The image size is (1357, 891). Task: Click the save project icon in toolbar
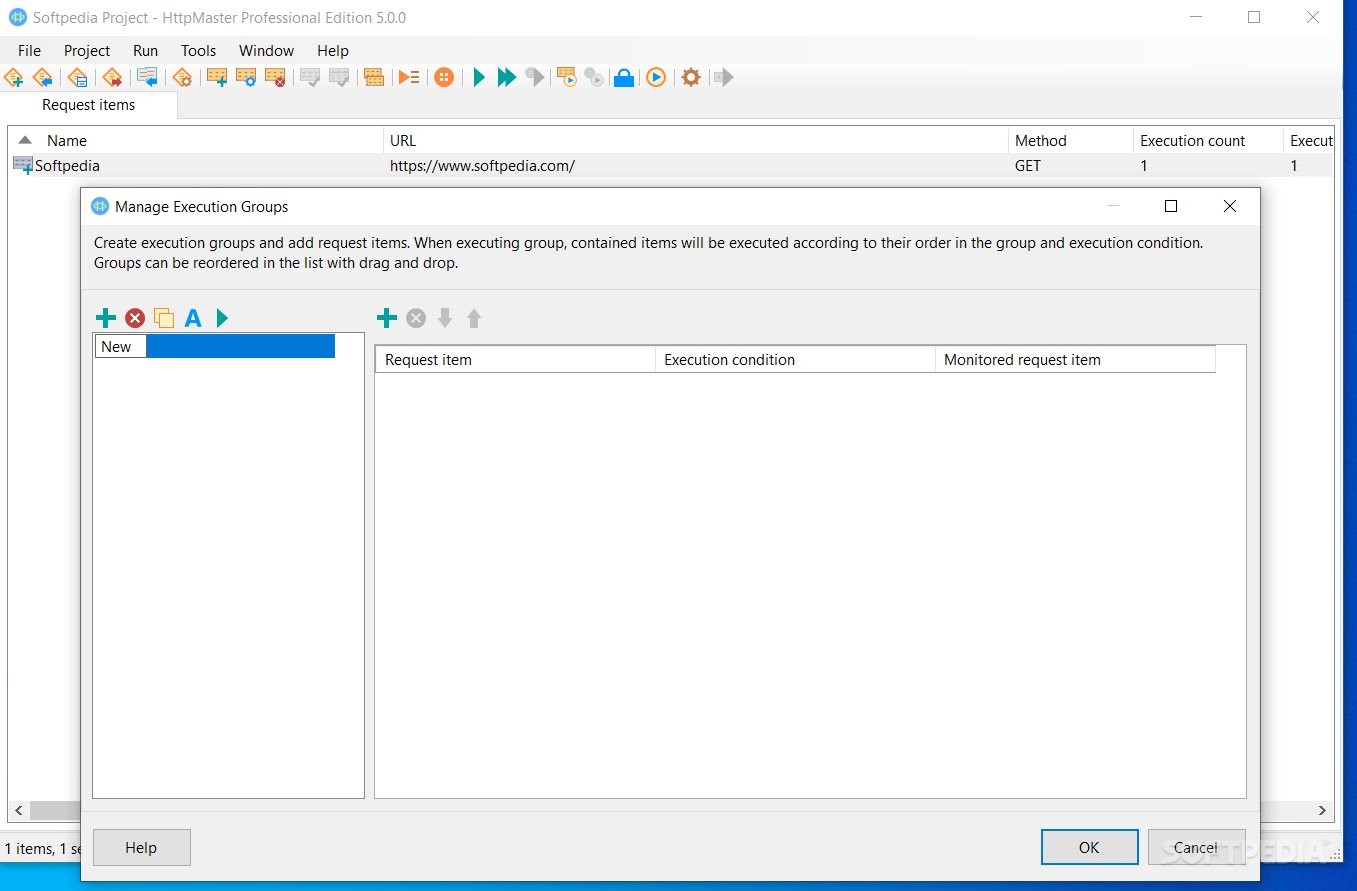pyautogui.click(x=77, y=77)
